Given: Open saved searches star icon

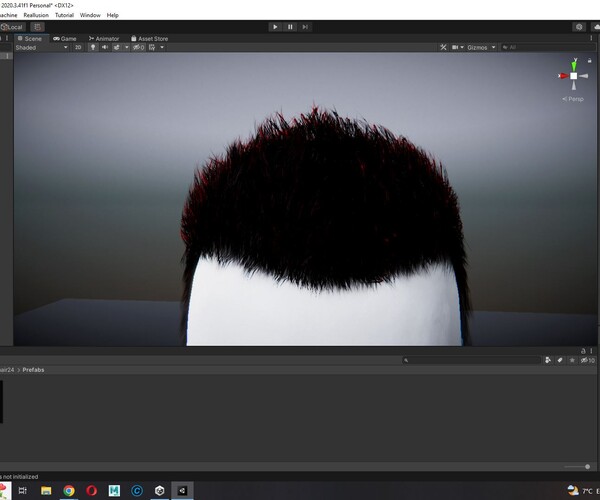Looking at the screenshot, I should tap(572, 360).
